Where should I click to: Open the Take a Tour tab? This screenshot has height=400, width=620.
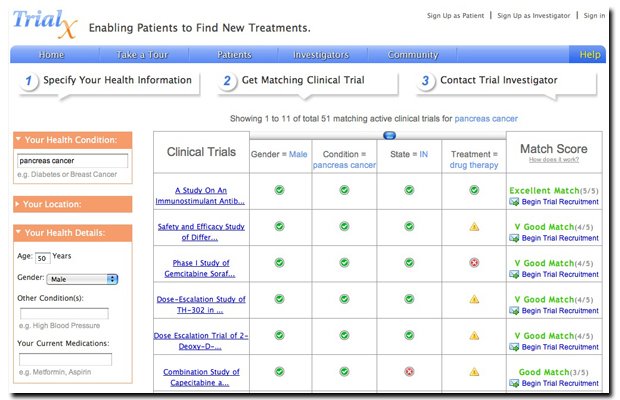pos(142,55)
